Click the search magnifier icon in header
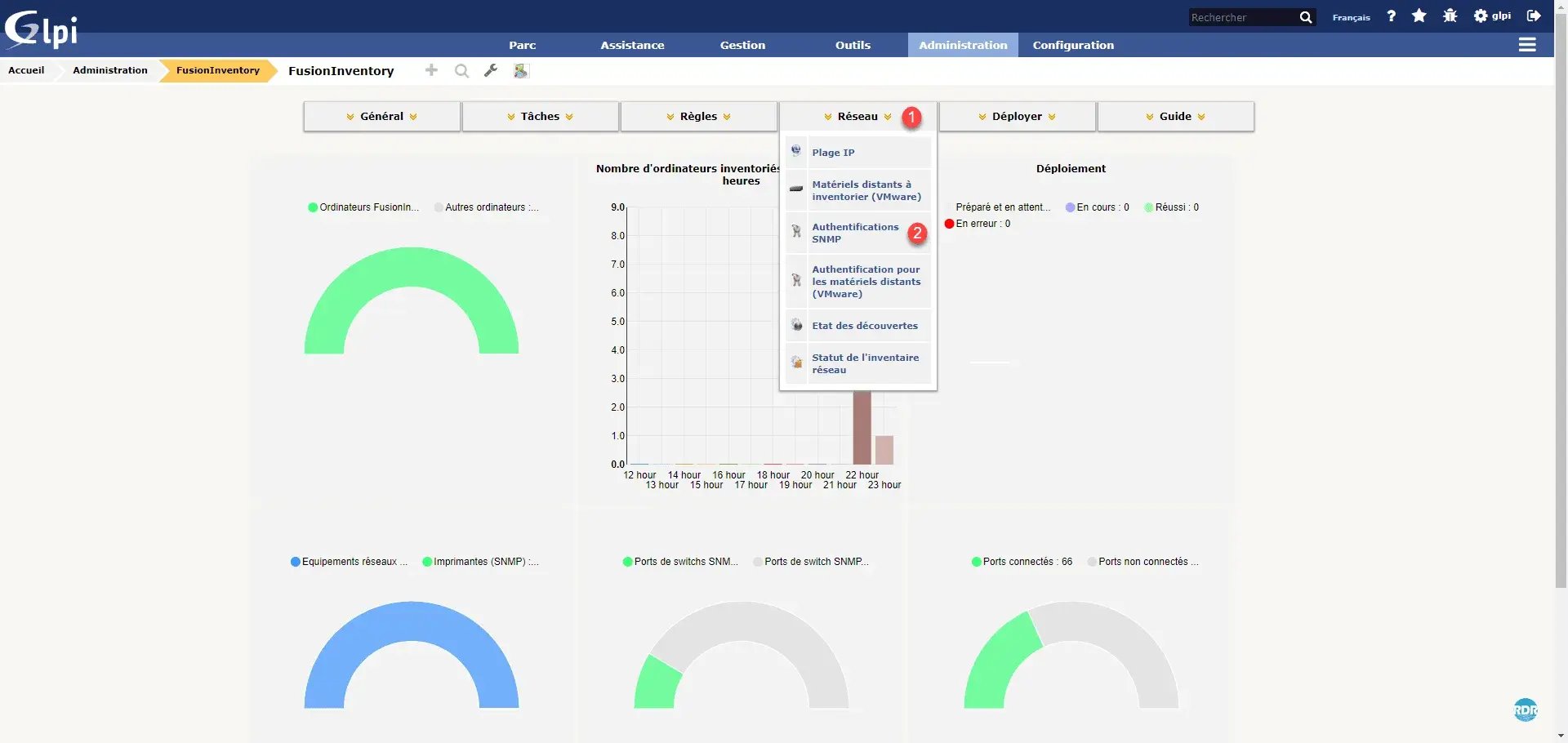 click(x=1305, y=17)
